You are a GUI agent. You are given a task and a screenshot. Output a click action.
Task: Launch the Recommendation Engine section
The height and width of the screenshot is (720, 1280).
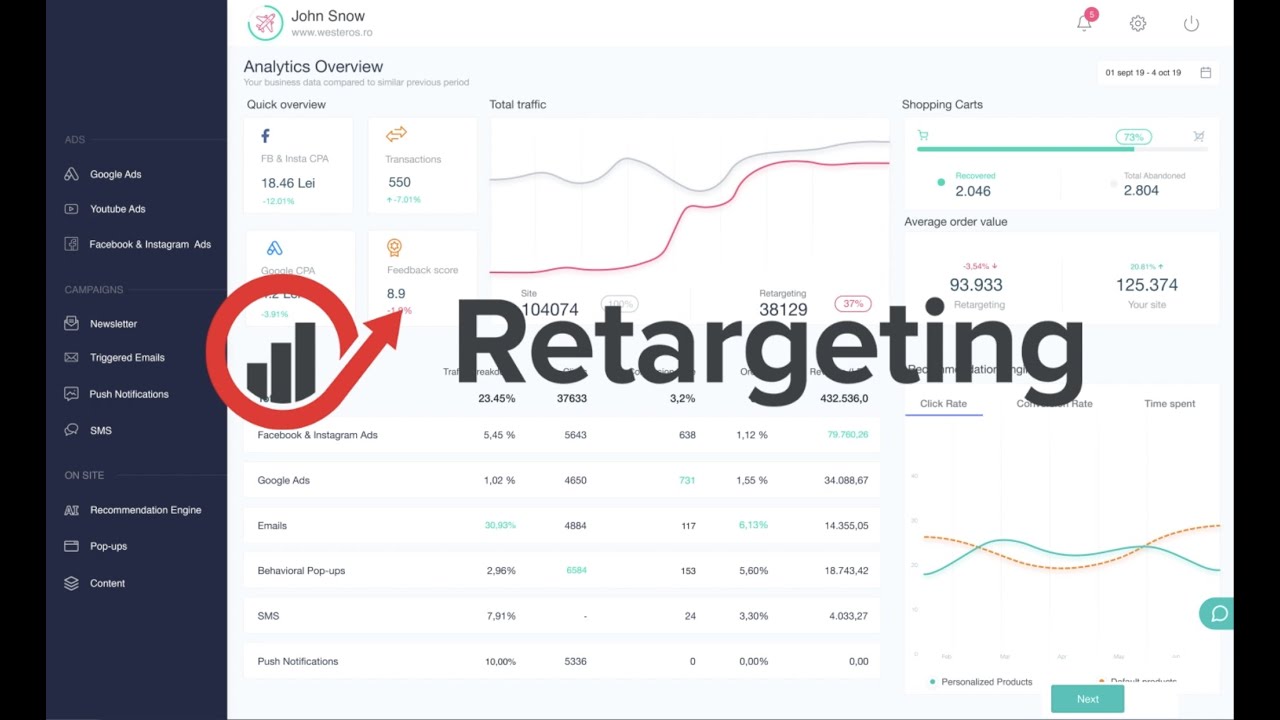tap(144, 510)
